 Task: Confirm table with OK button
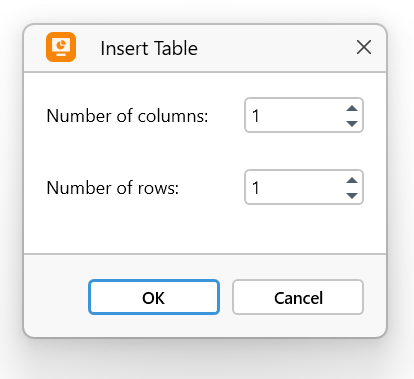[154, 297]
